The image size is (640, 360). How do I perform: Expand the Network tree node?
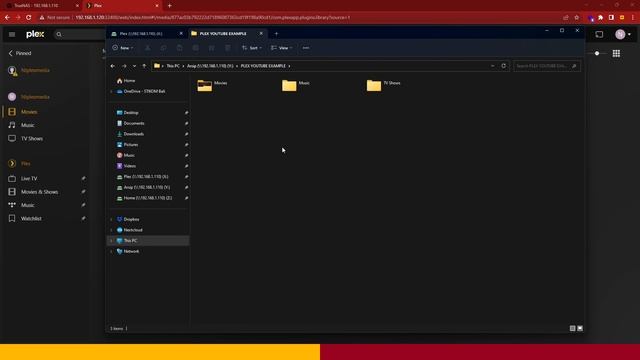tap(111, 251)
